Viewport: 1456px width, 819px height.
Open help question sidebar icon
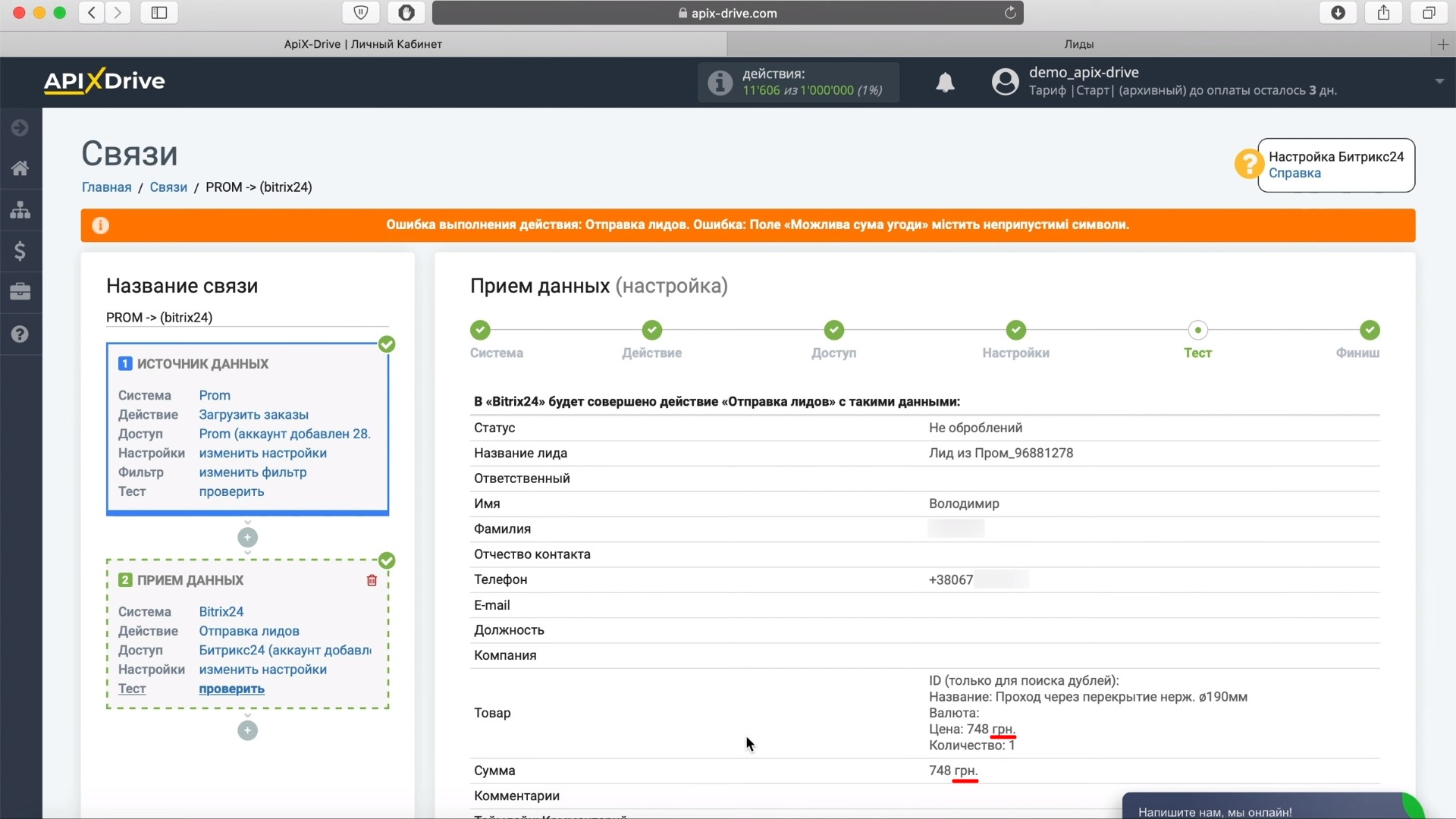(x=20, y=334)
